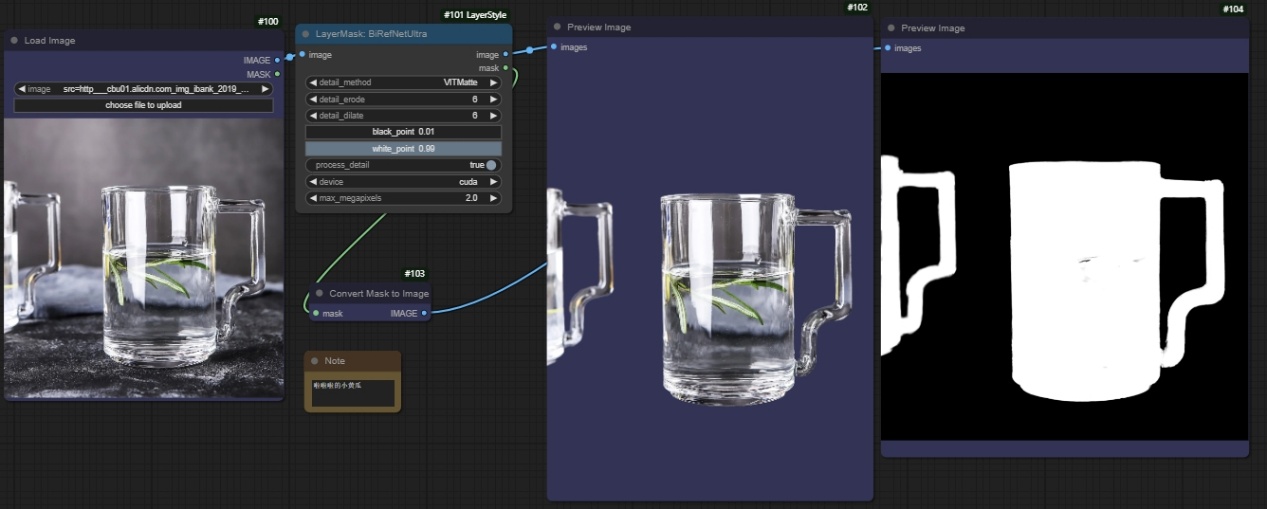
Task: Toggle the process_detail switch
Action: pos(491,165)
